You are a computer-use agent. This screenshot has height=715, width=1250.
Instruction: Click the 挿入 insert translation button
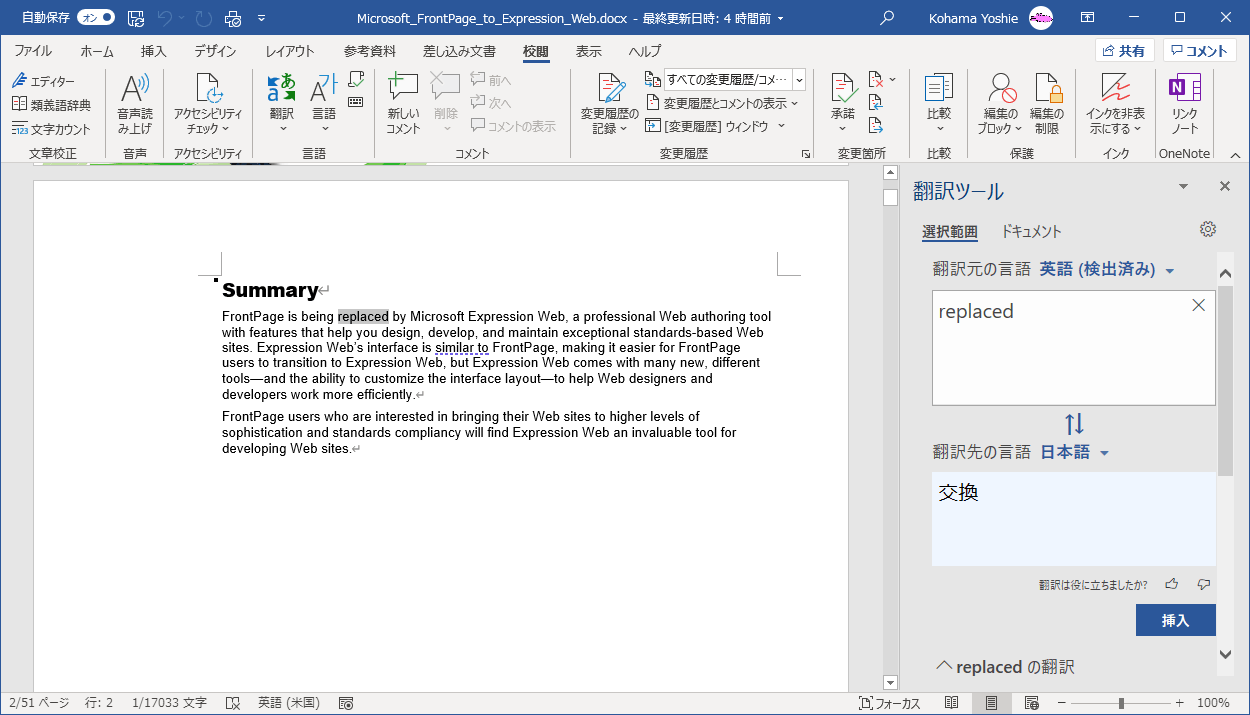click(x=1176, y=620)
